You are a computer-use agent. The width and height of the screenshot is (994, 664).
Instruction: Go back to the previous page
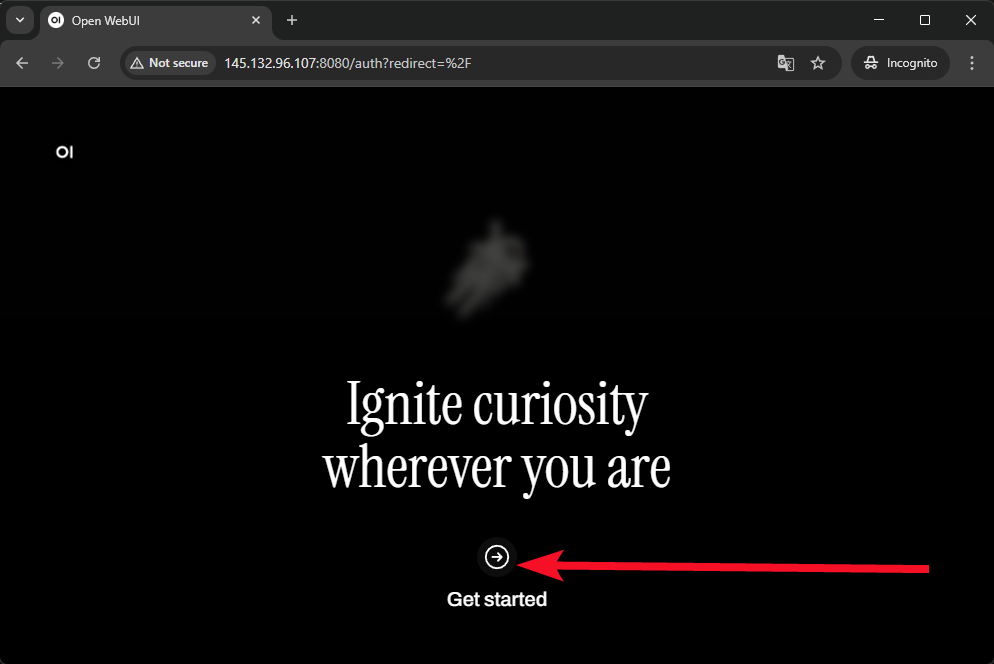coord(23,63)
